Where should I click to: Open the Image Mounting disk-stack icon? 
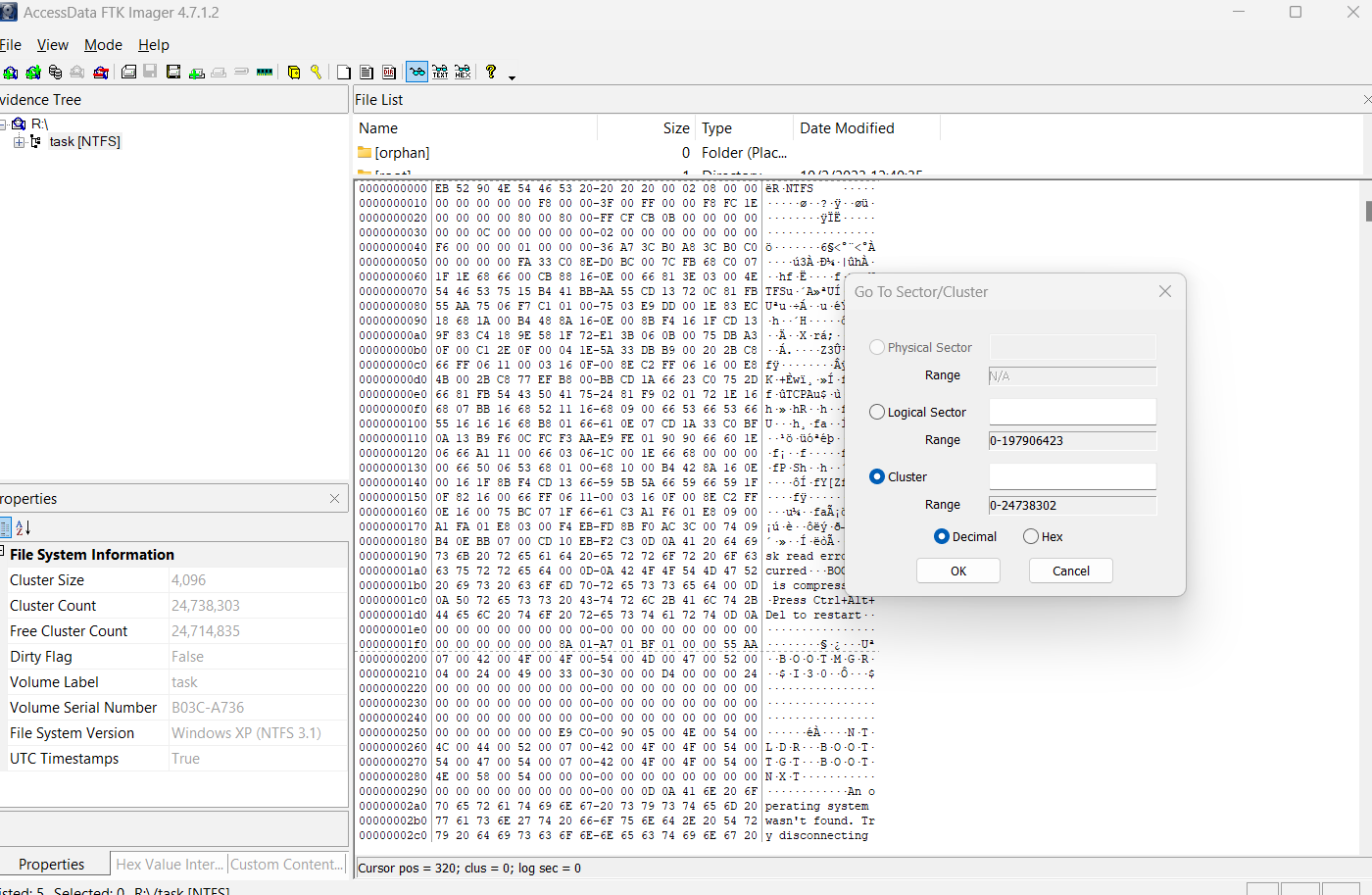point(55,72)
